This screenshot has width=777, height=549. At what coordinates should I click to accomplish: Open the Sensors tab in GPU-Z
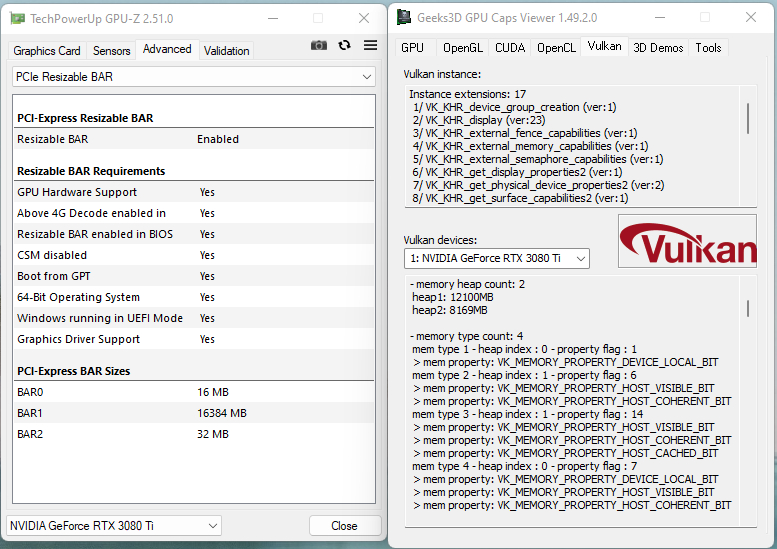click(111, 51)
